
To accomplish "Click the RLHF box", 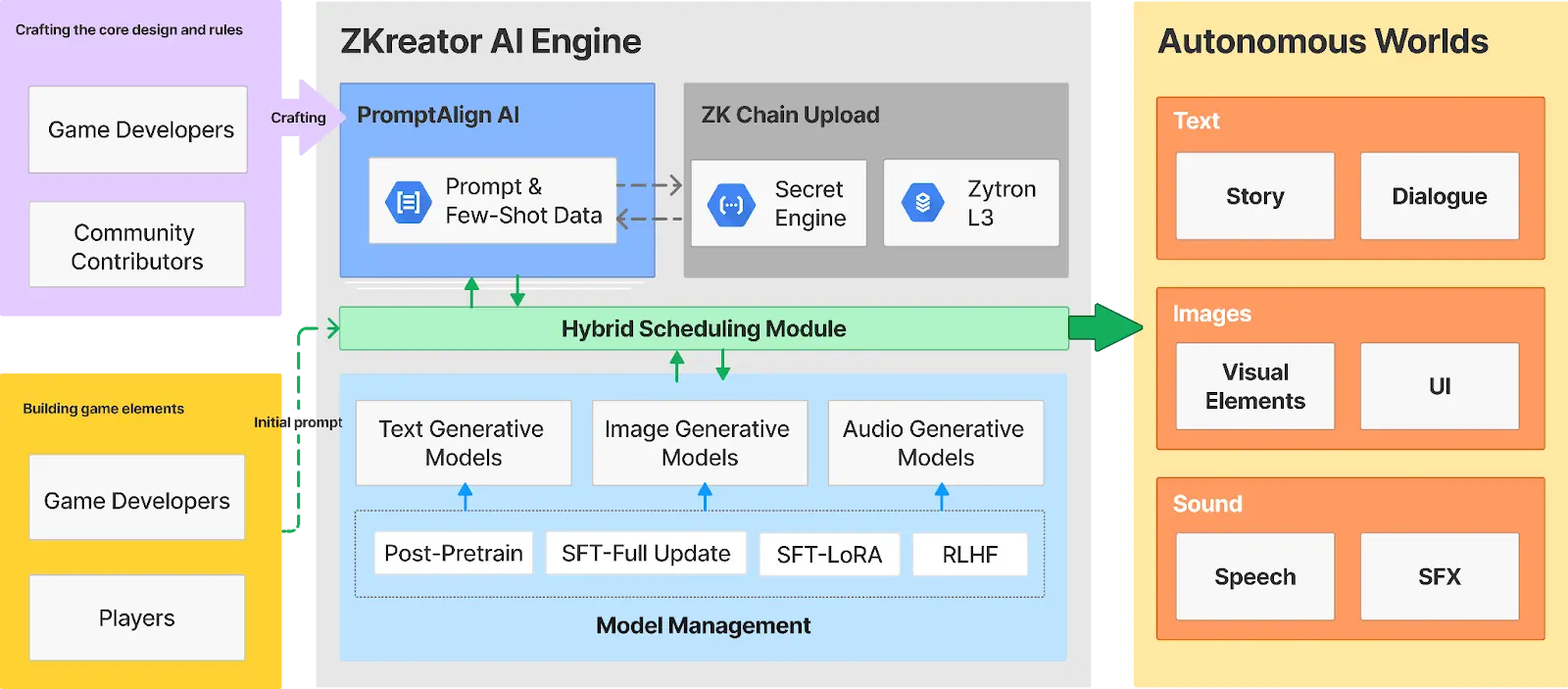I will point(969,555).
